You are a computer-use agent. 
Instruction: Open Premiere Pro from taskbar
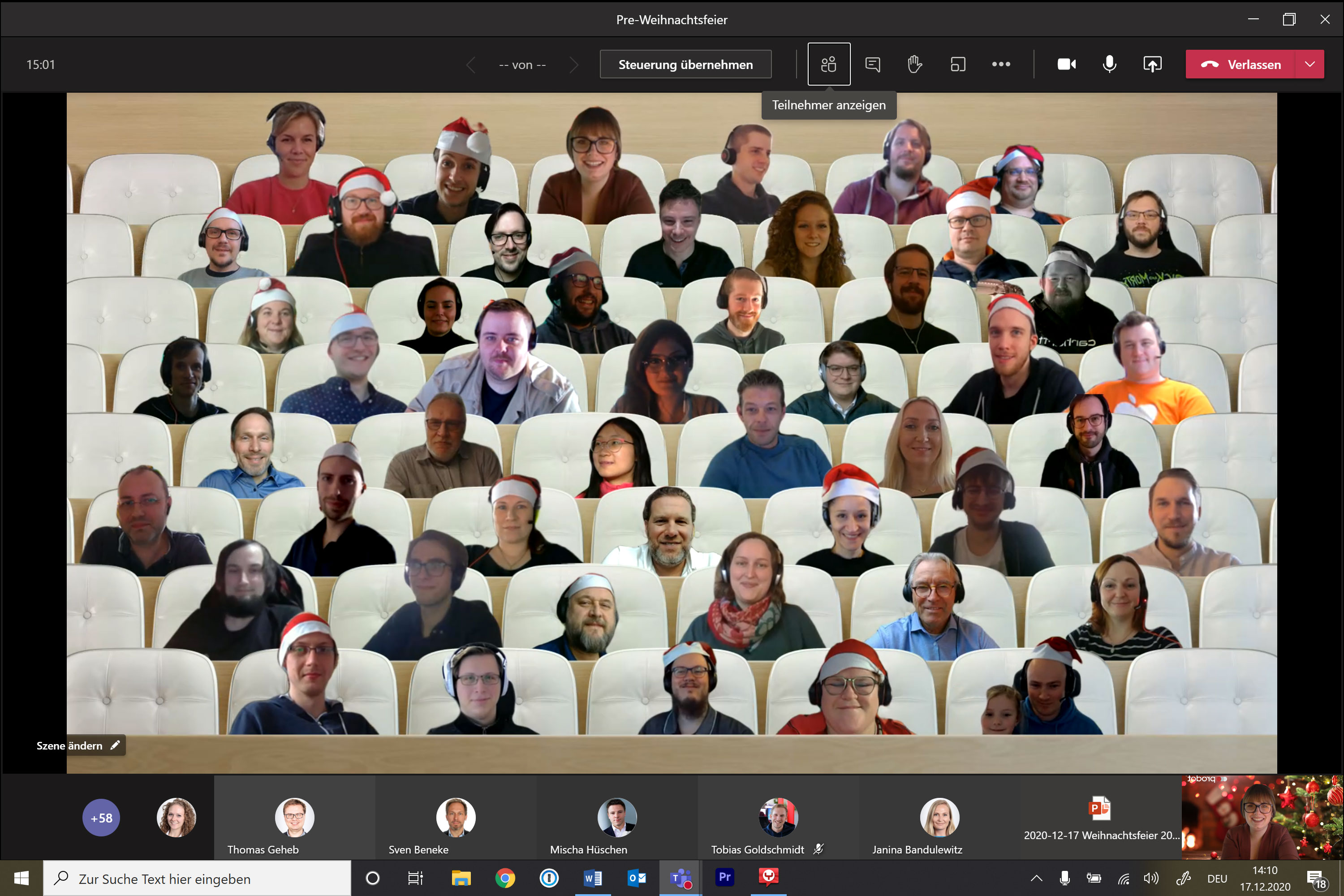point(724,878)
